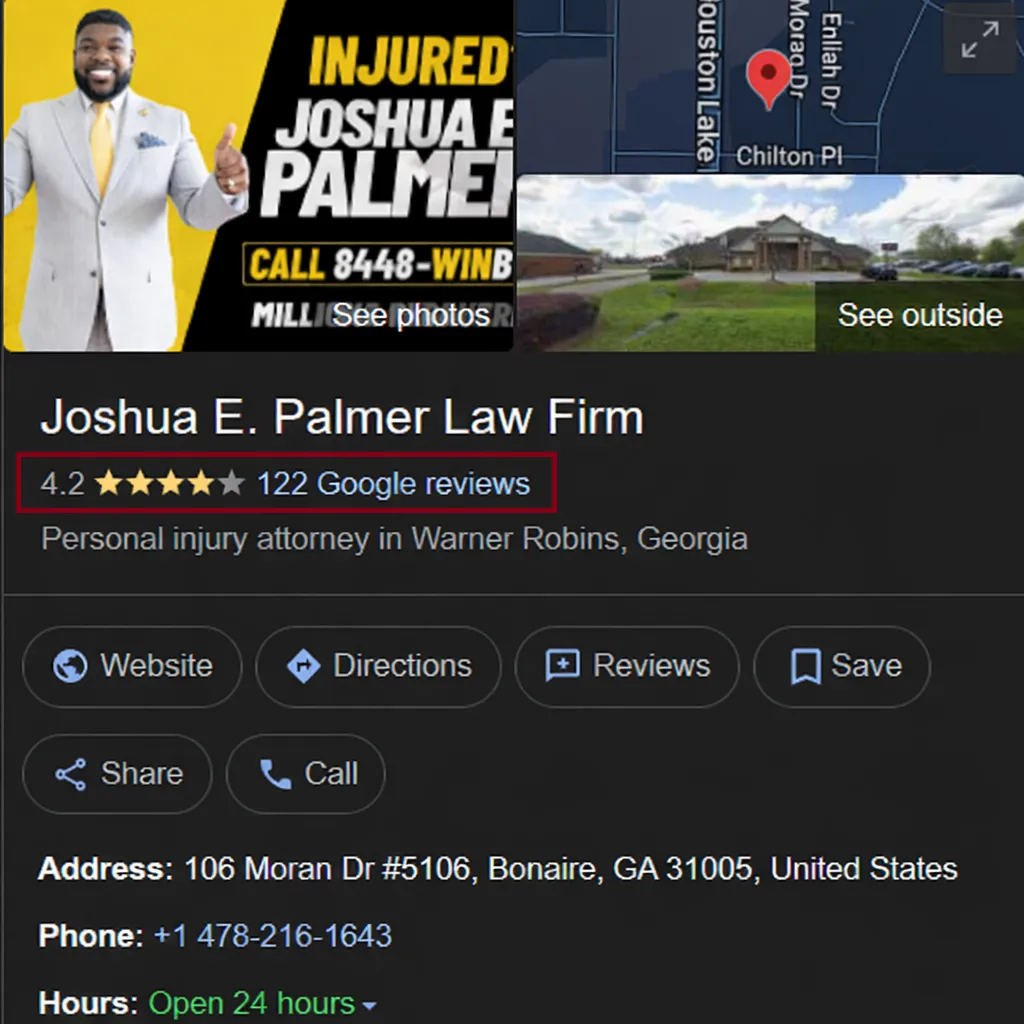Click the phone handset Call icon

coord(276,775)
